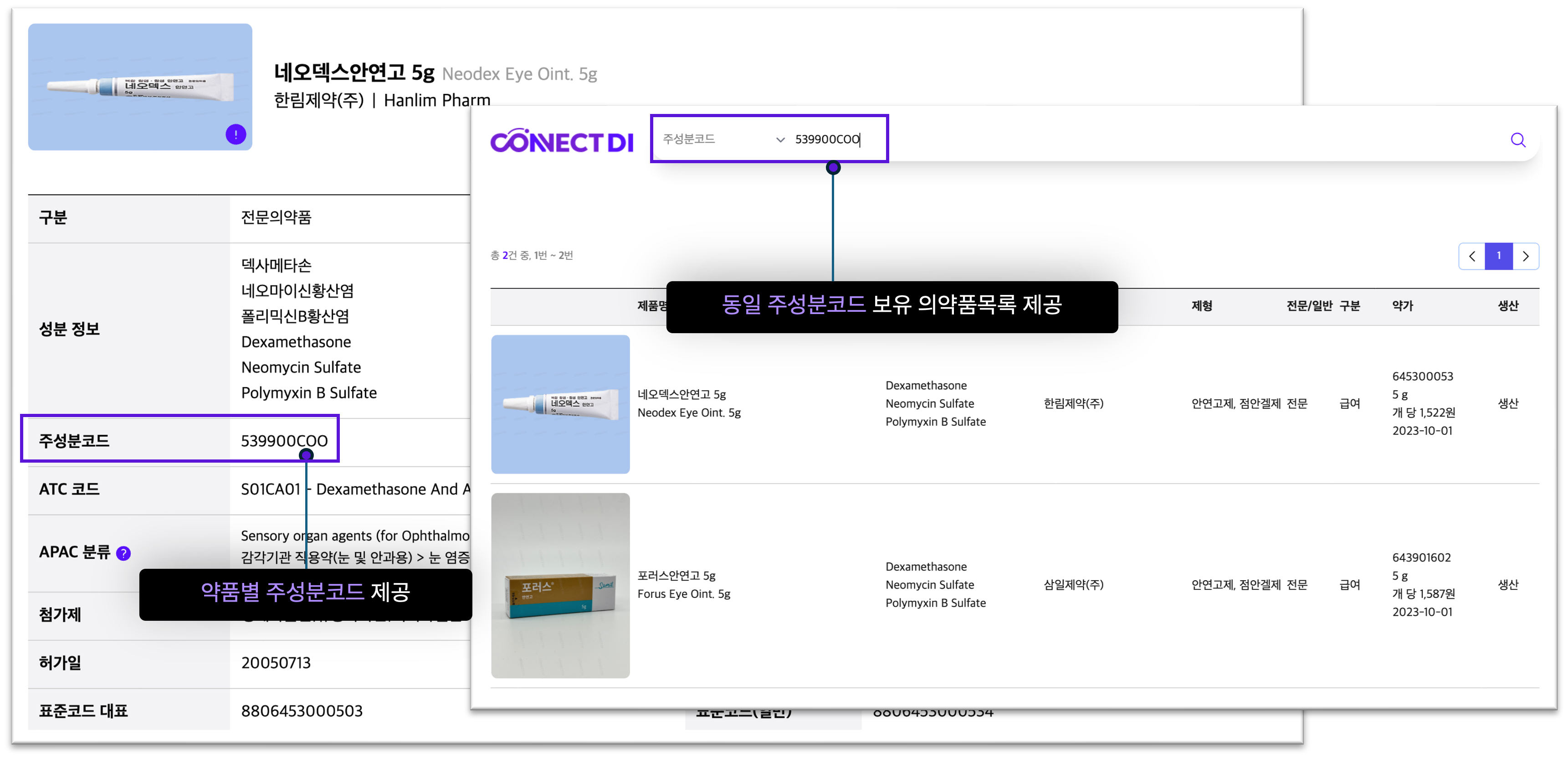Click the 약가 column header
Image resolution: width=1568 pixels, height=758 pixels.
point(1403,306)
